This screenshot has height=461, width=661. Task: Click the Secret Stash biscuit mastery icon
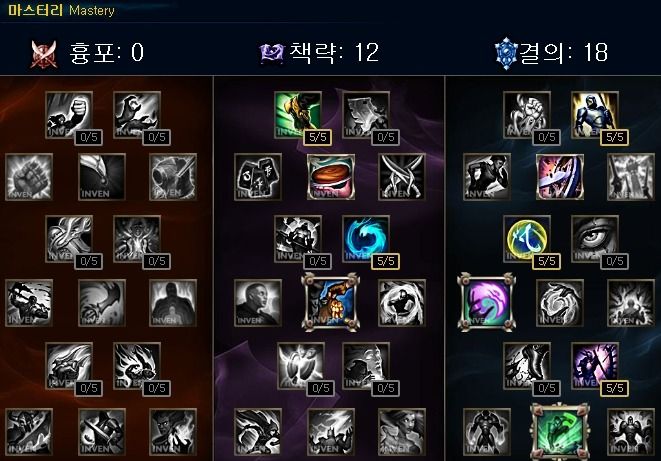[331, 177]
